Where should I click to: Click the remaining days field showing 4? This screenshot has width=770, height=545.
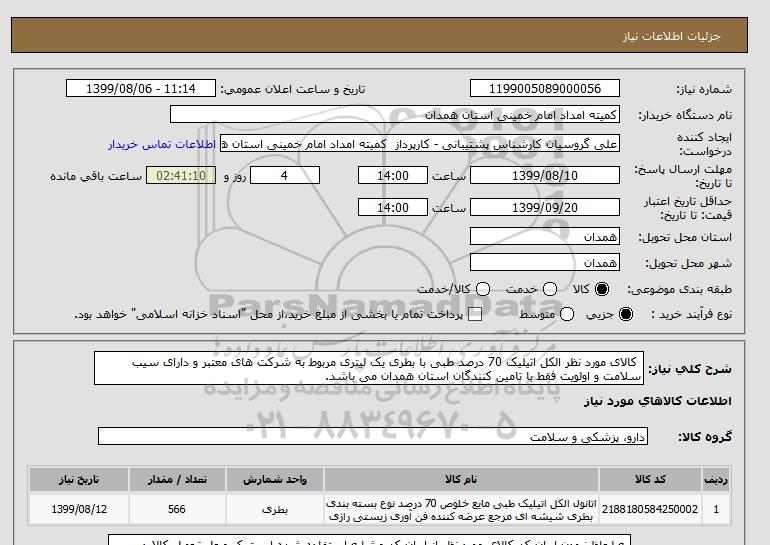[285, 175]
